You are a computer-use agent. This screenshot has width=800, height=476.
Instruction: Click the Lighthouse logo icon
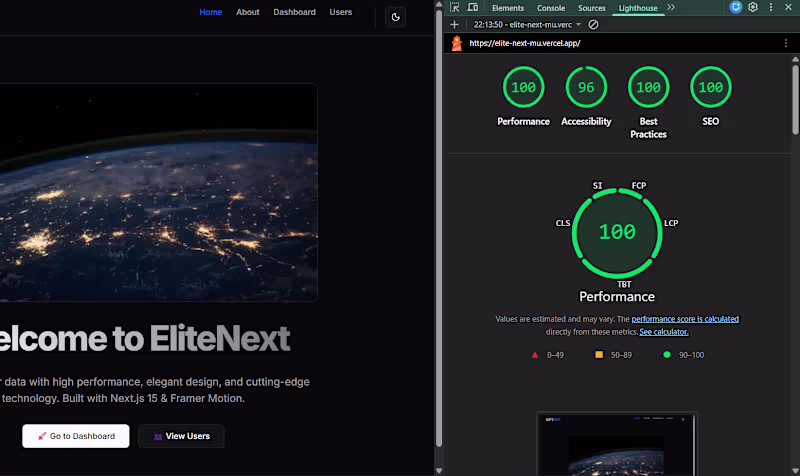(x=457, y=43)
